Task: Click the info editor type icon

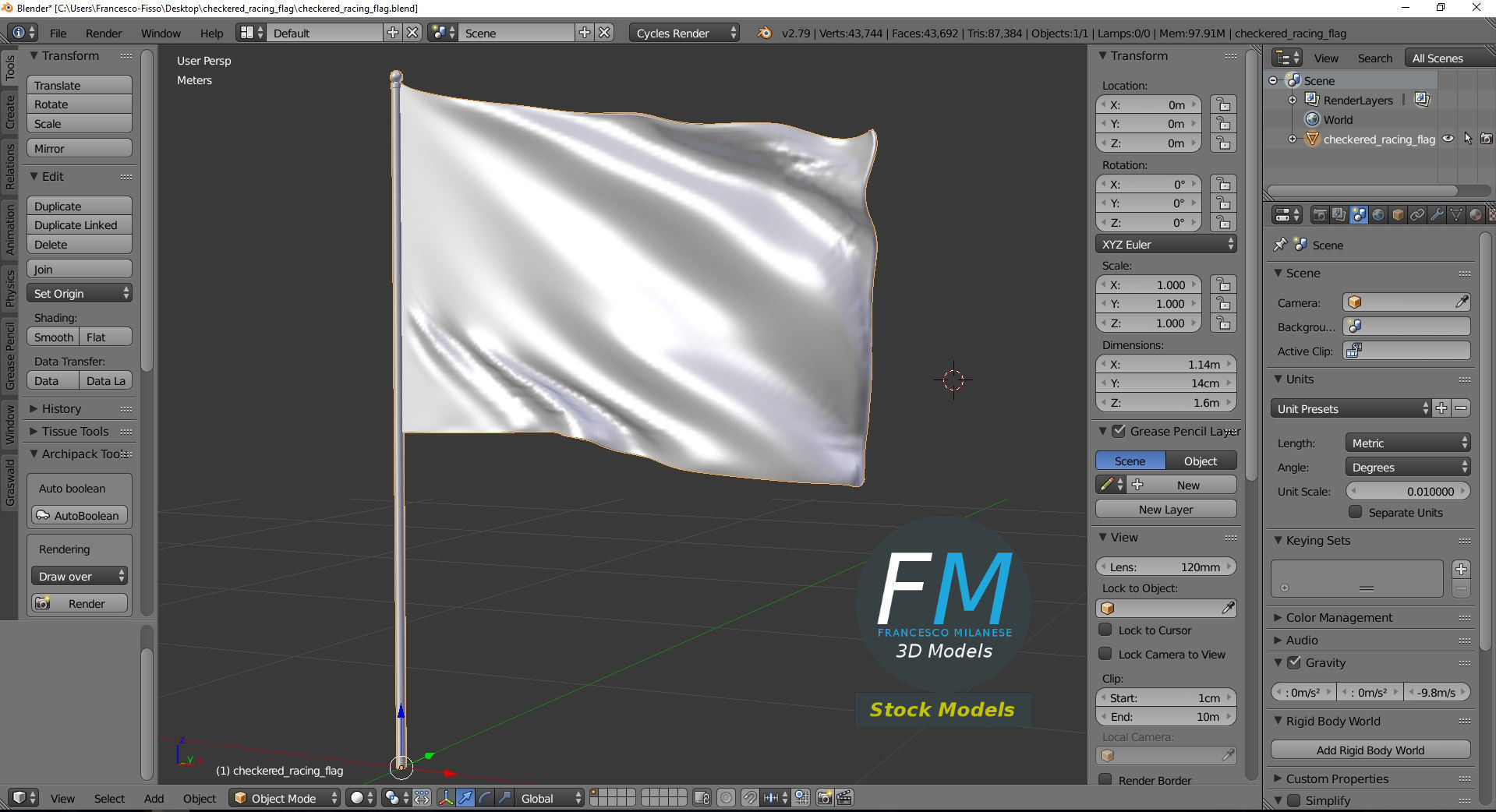Action: pyautogui.click(x=22, y=33)
